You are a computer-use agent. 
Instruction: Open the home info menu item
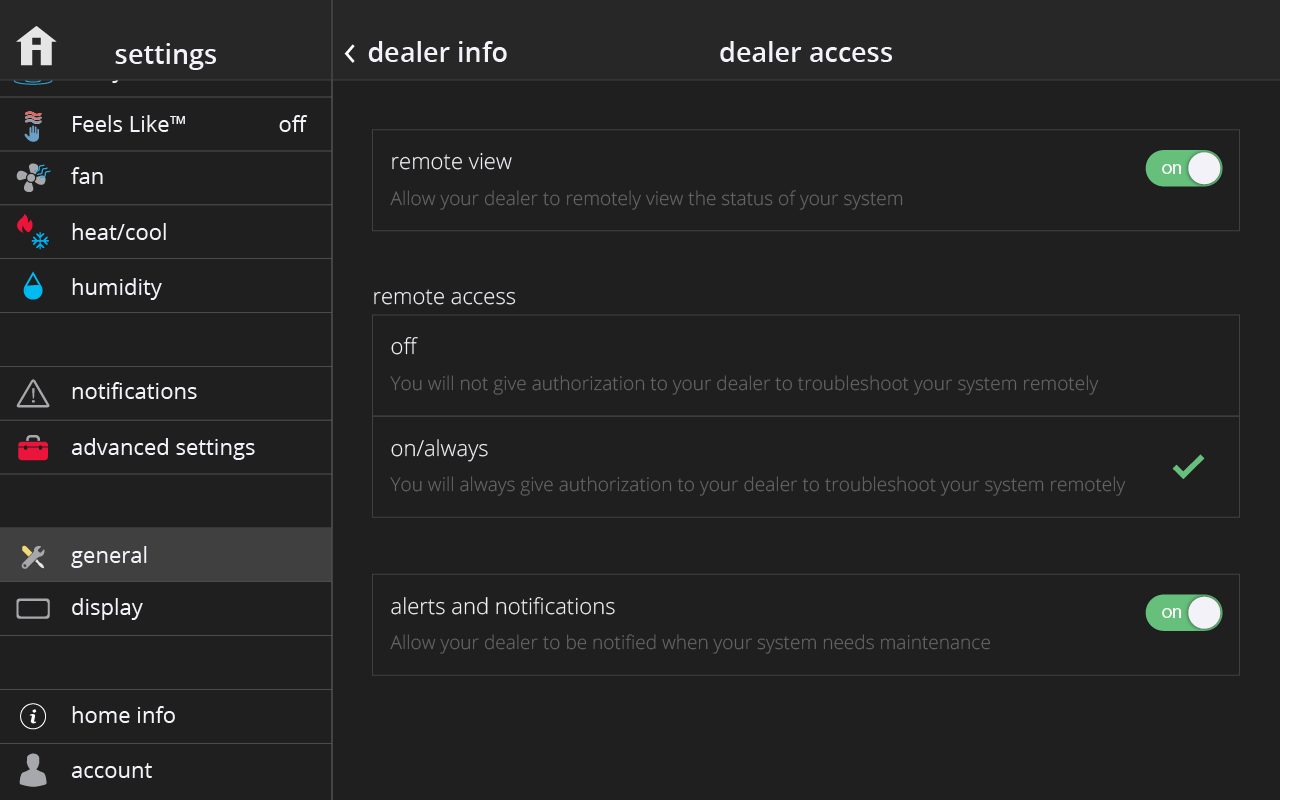click(x=123, y=716)
